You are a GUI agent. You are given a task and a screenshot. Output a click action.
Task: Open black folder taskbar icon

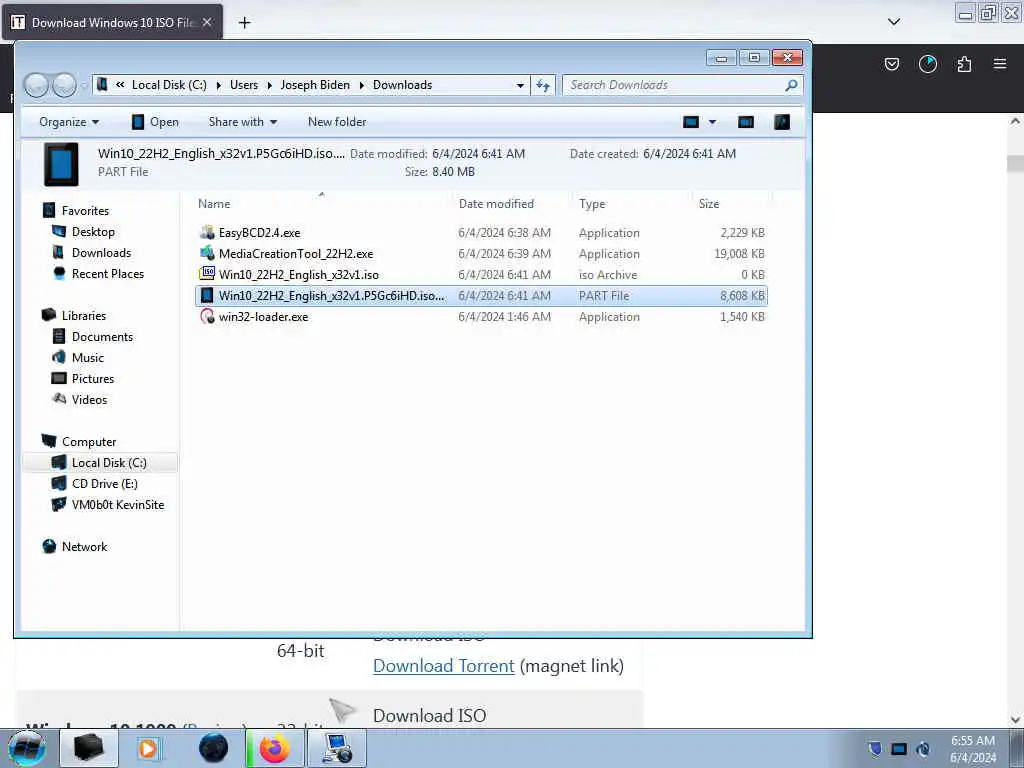pyautogui.click(x=89, y=748)
